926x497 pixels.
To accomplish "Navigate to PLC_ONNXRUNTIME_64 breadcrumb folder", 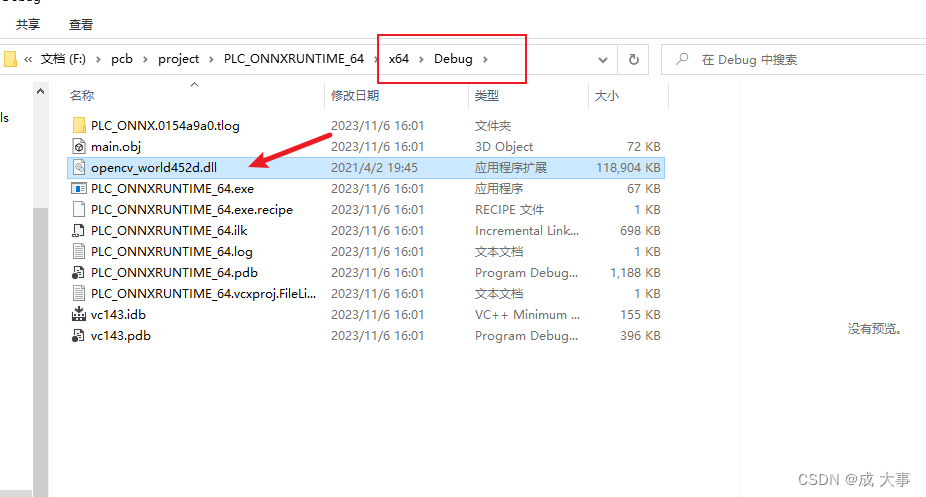I will click(x=294, y=59).
